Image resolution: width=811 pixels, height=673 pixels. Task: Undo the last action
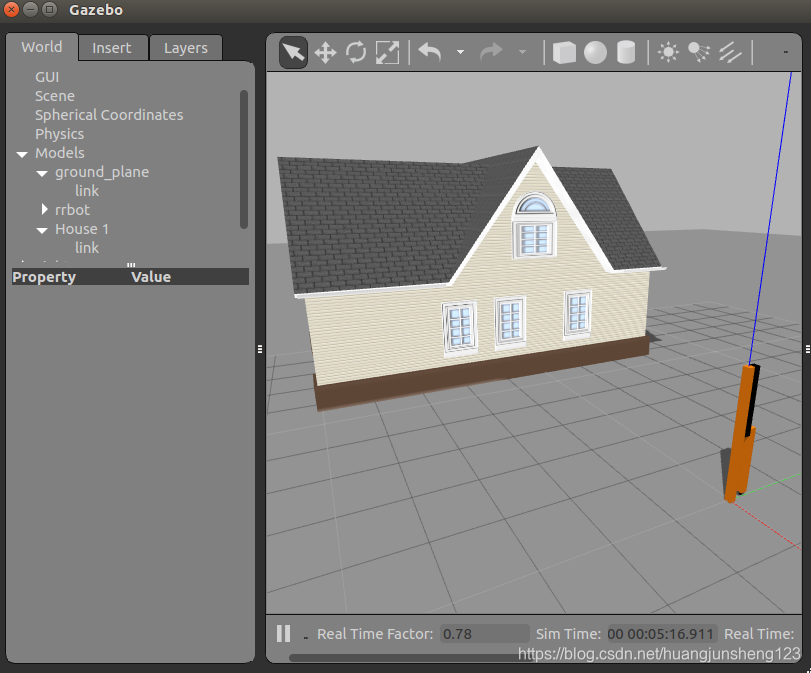430,52
